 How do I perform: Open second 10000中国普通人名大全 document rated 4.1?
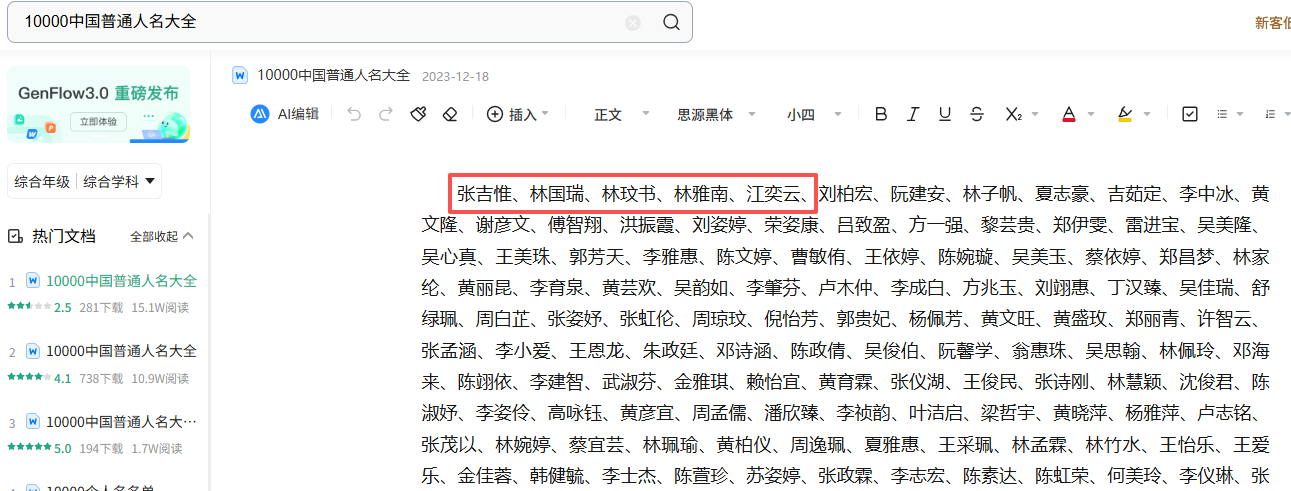click(121, 351)
